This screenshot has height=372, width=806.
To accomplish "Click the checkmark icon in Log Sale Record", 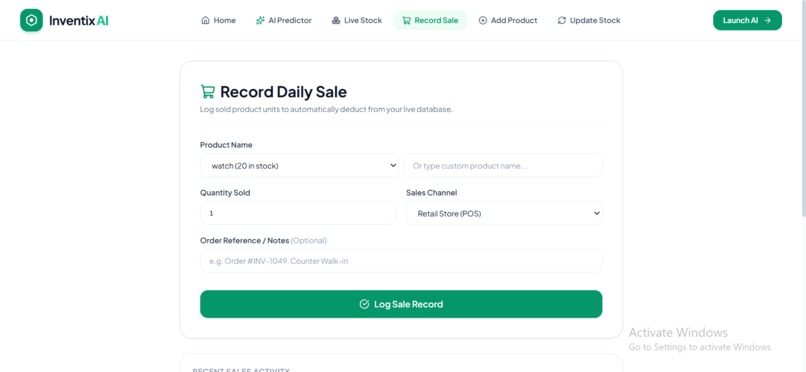I will (364, 304).
